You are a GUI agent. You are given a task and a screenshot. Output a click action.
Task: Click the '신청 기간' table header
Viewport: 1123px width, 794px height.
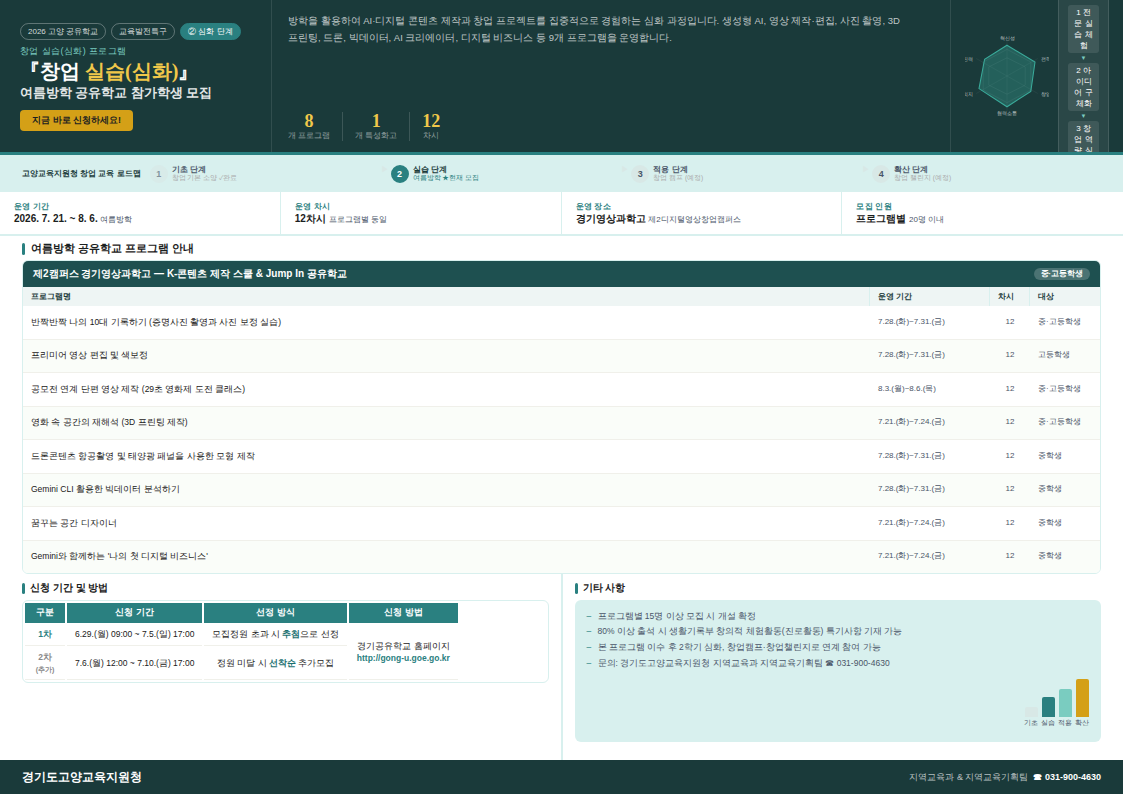(135, 613)
